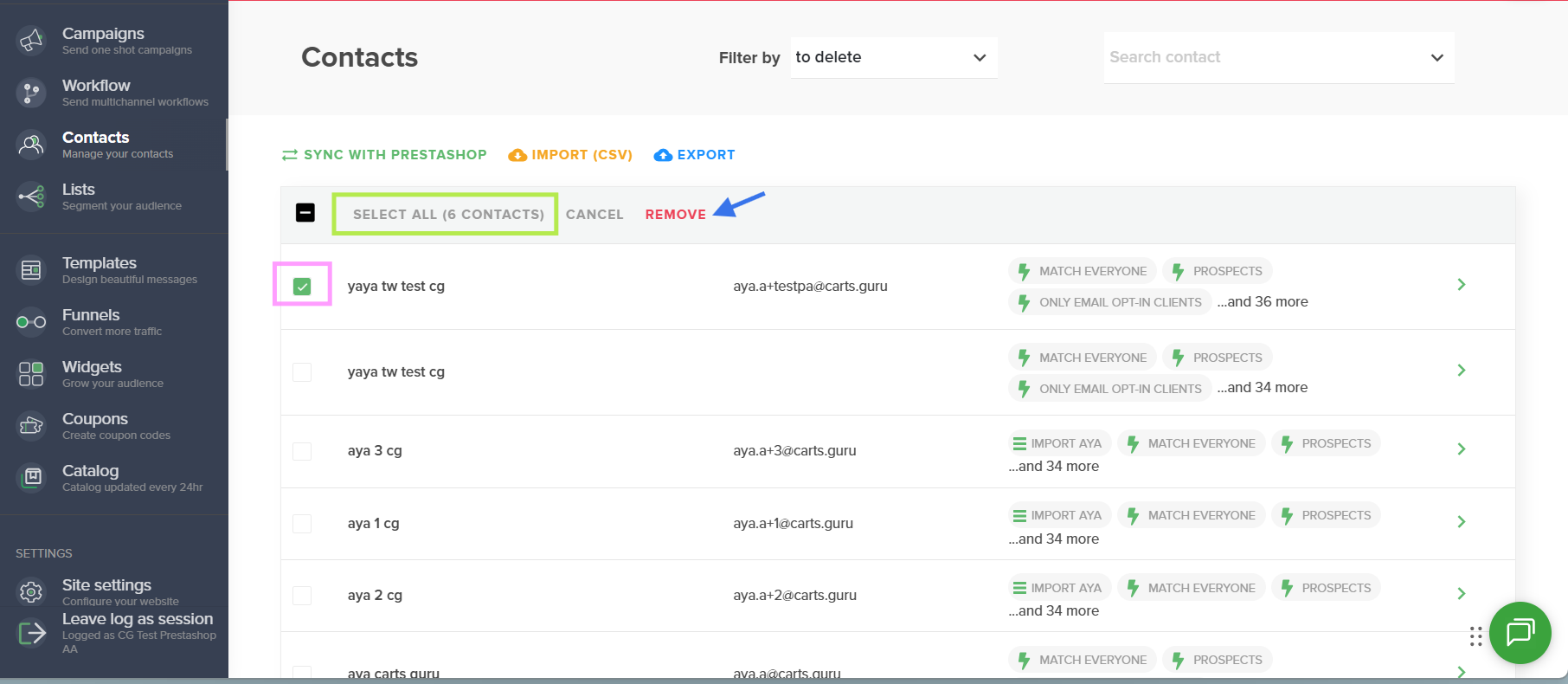The height and width of the screenshot is (684, 1568).
Task: Open the Campaigns megaphone icon
Action: pyautogui.click(x=31, y=41)
